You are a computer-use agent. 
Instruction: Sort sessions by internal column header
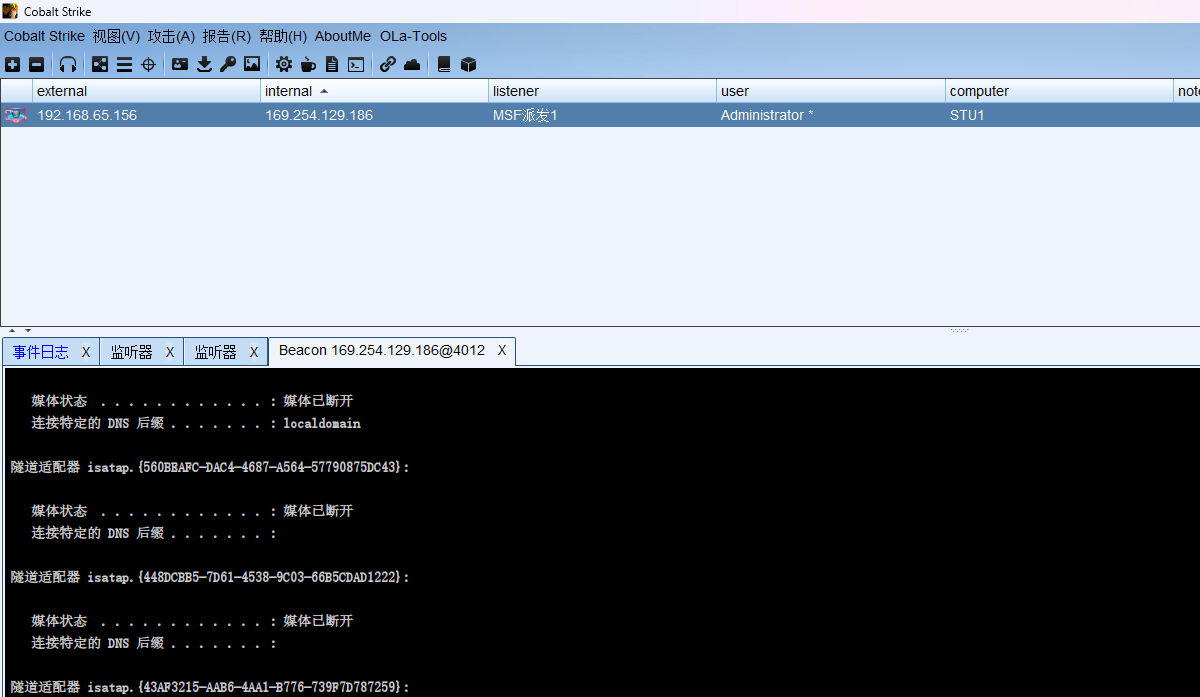coord(289,91)
